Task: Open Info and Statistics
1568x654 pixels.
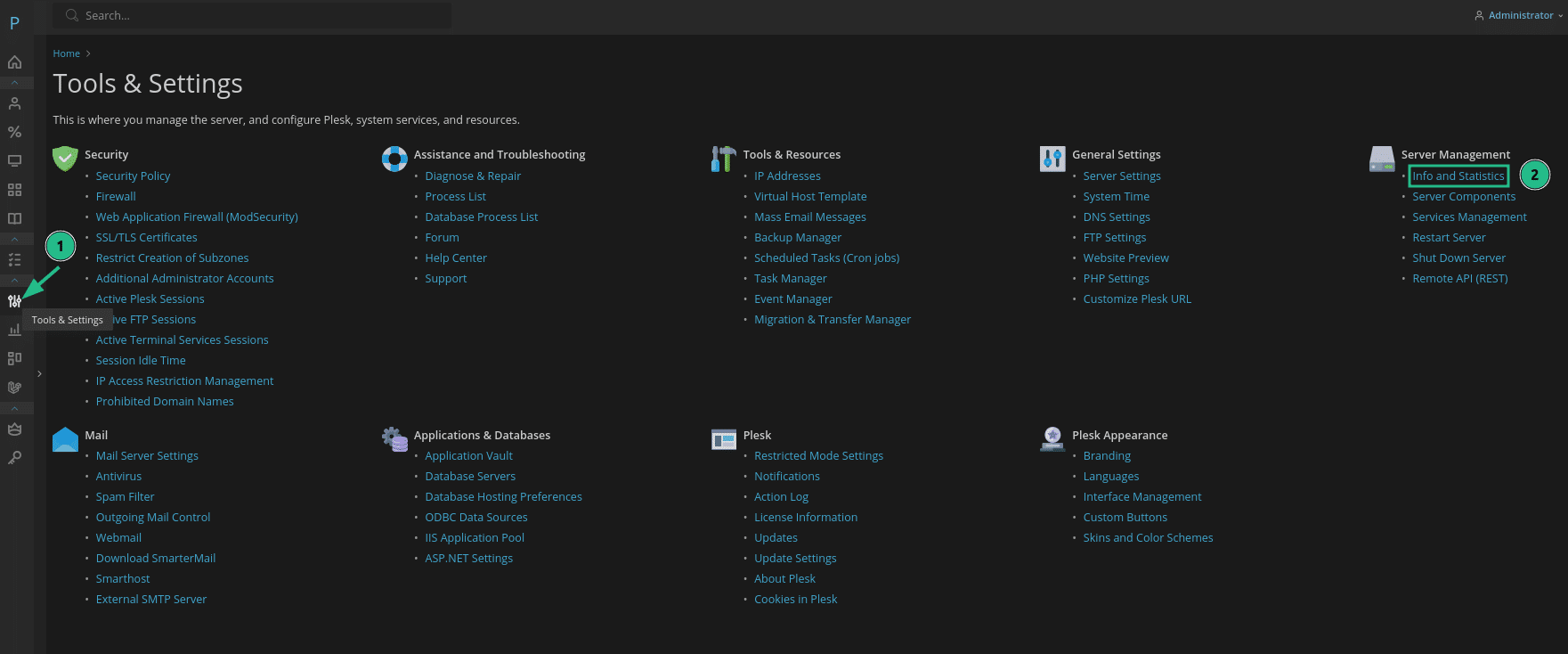Action: (1458, 176)
